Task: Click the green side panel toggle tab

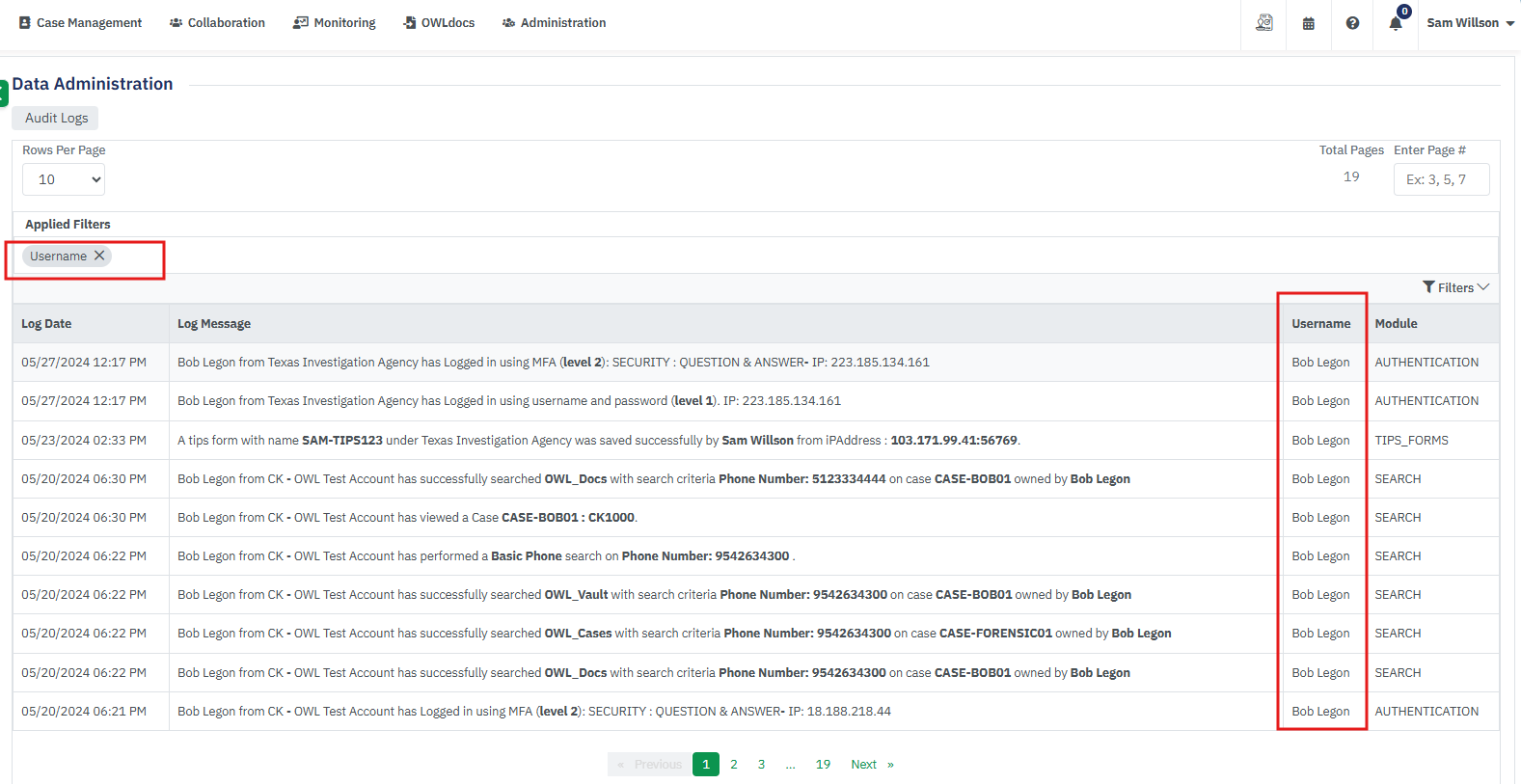Action: tap(4, 94)
